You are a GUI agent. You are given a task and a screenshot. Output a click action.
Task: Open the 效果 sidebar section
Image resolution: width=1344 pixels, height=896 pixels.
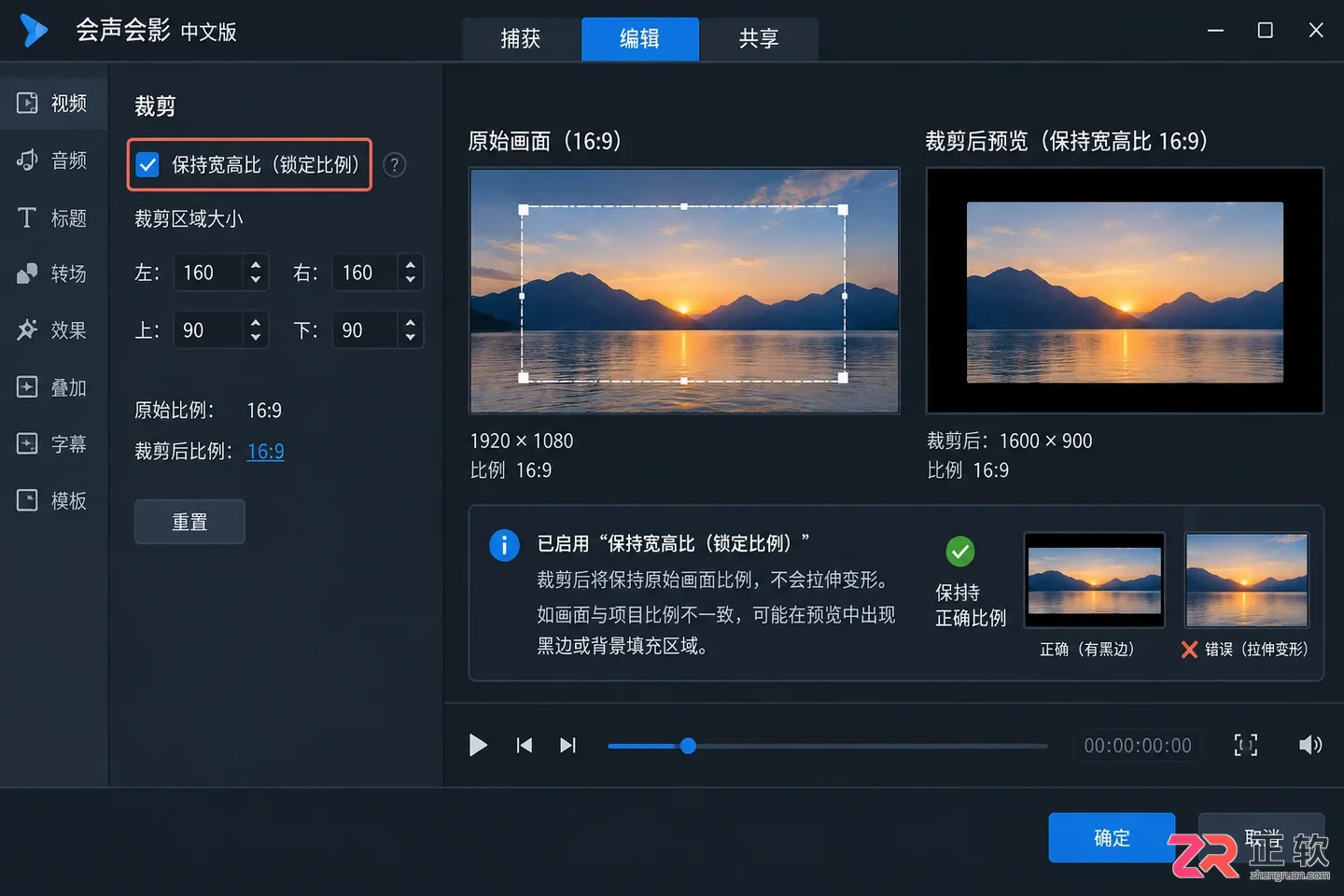point(53,330)
